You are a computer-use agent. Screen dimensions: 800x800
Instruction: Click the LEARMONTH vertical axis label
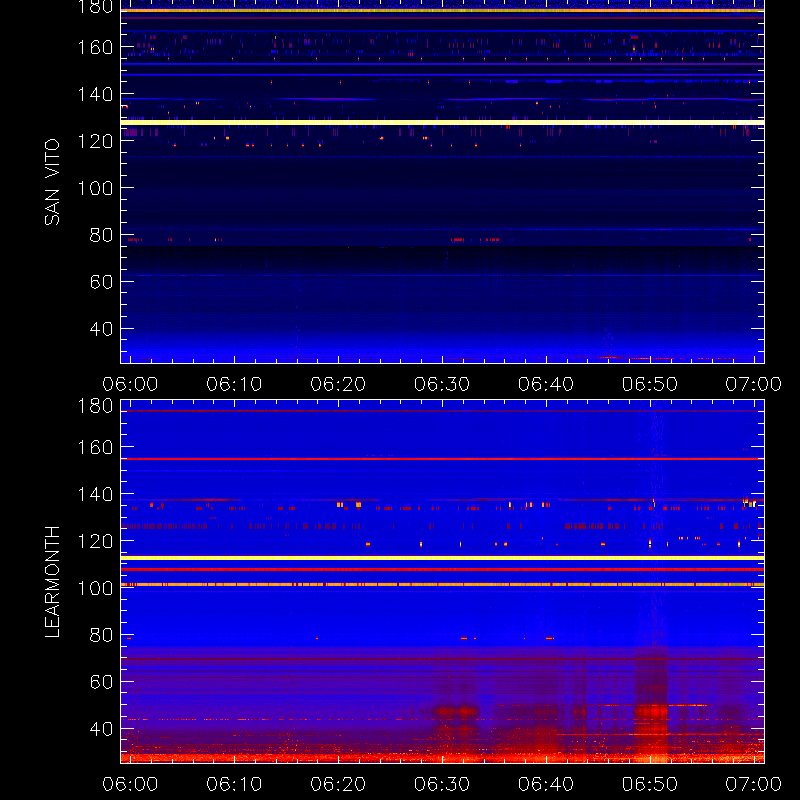(x=52, y=582)
